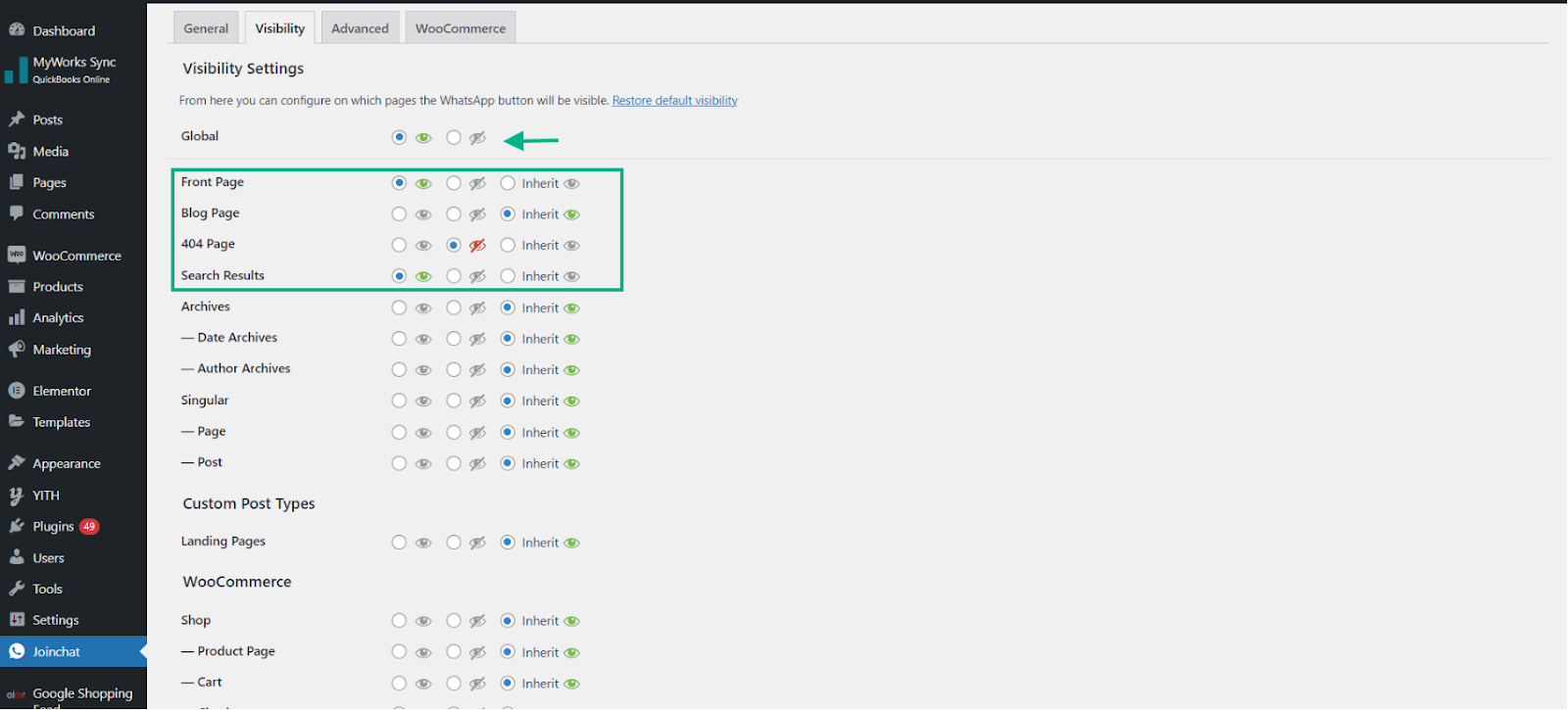1568x710 pixels.
Task: Set Blog Page to visible radio option
Action: pyautogui.click(x=399, y=214)
